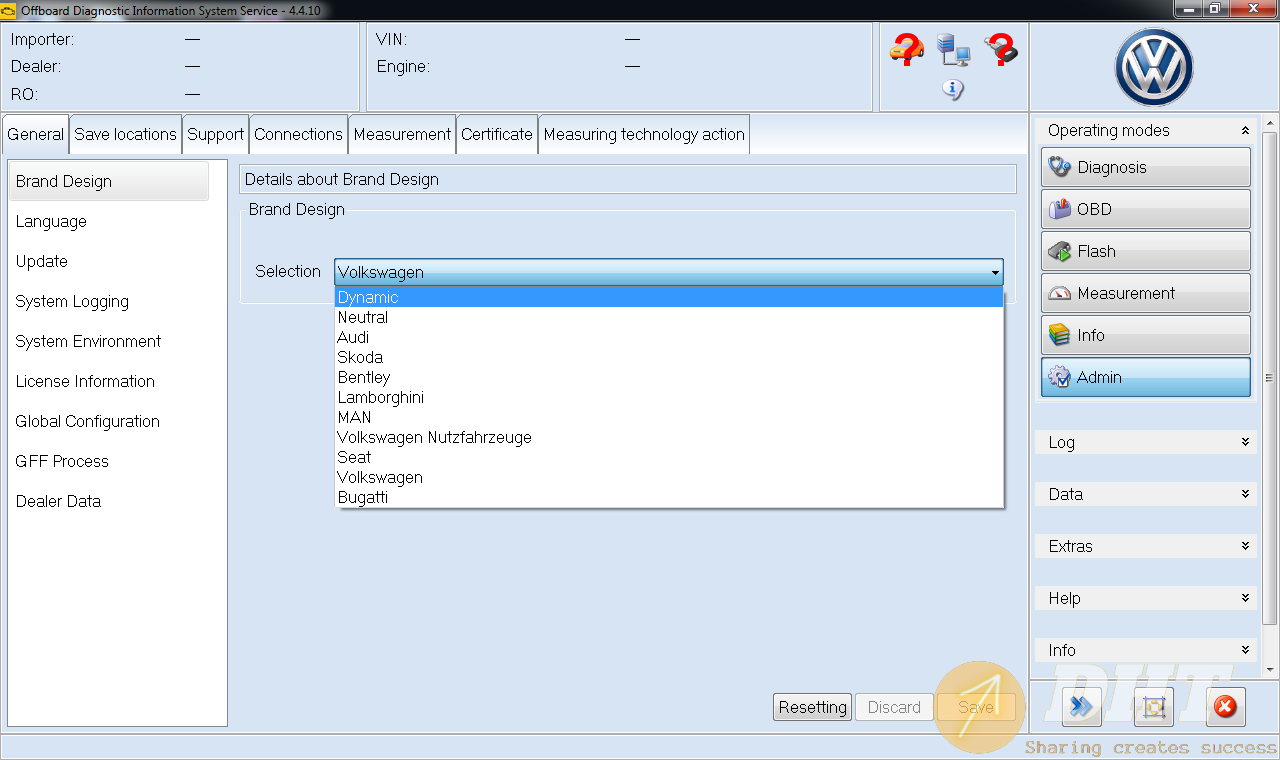Click the Volkswagen logo
The image size is (1280, 760).
[1154, 67]
